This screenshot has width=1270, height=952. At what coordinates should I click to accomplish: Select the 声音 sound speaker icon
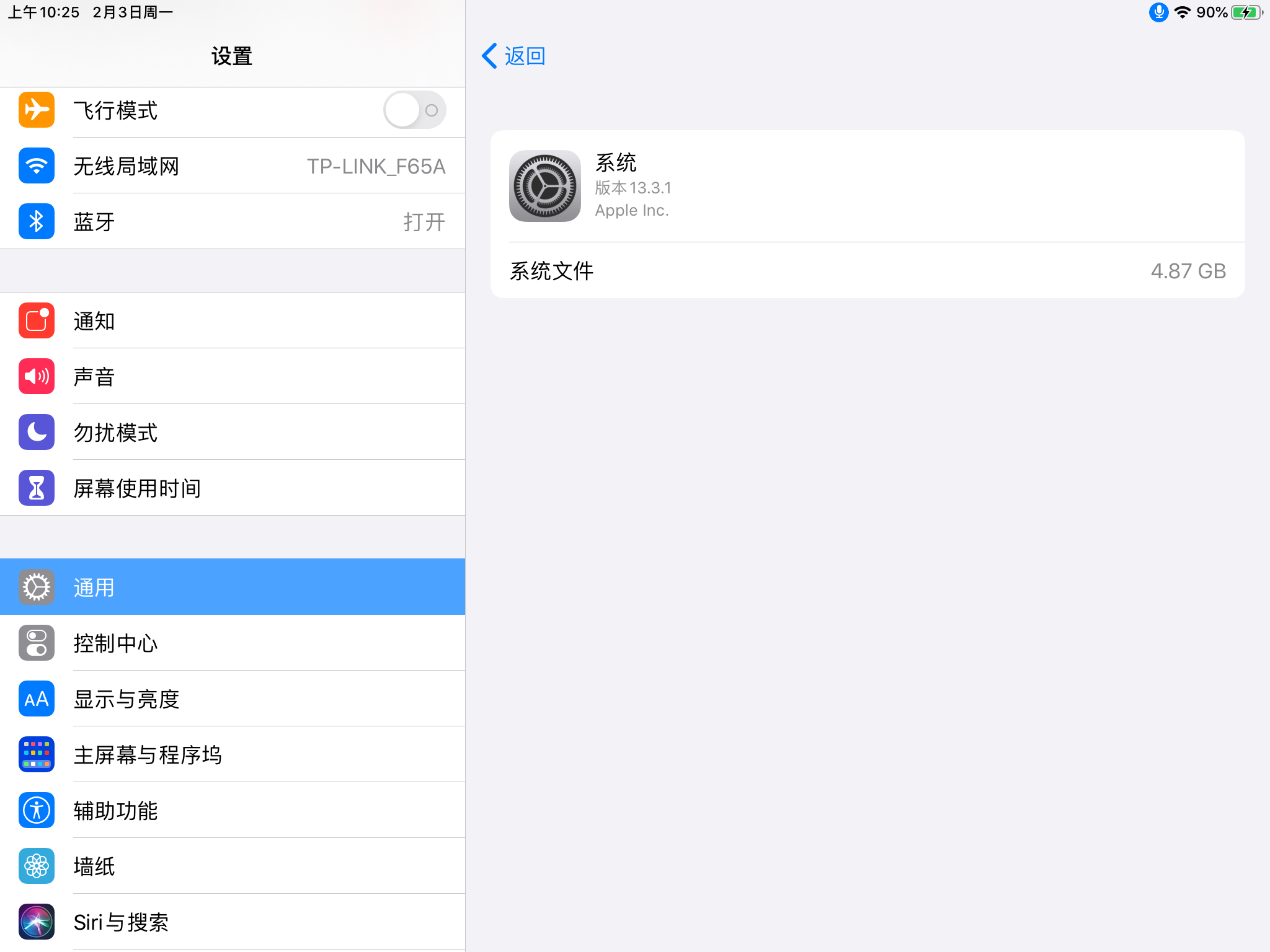pyautogui.click(x=37, y=377)
